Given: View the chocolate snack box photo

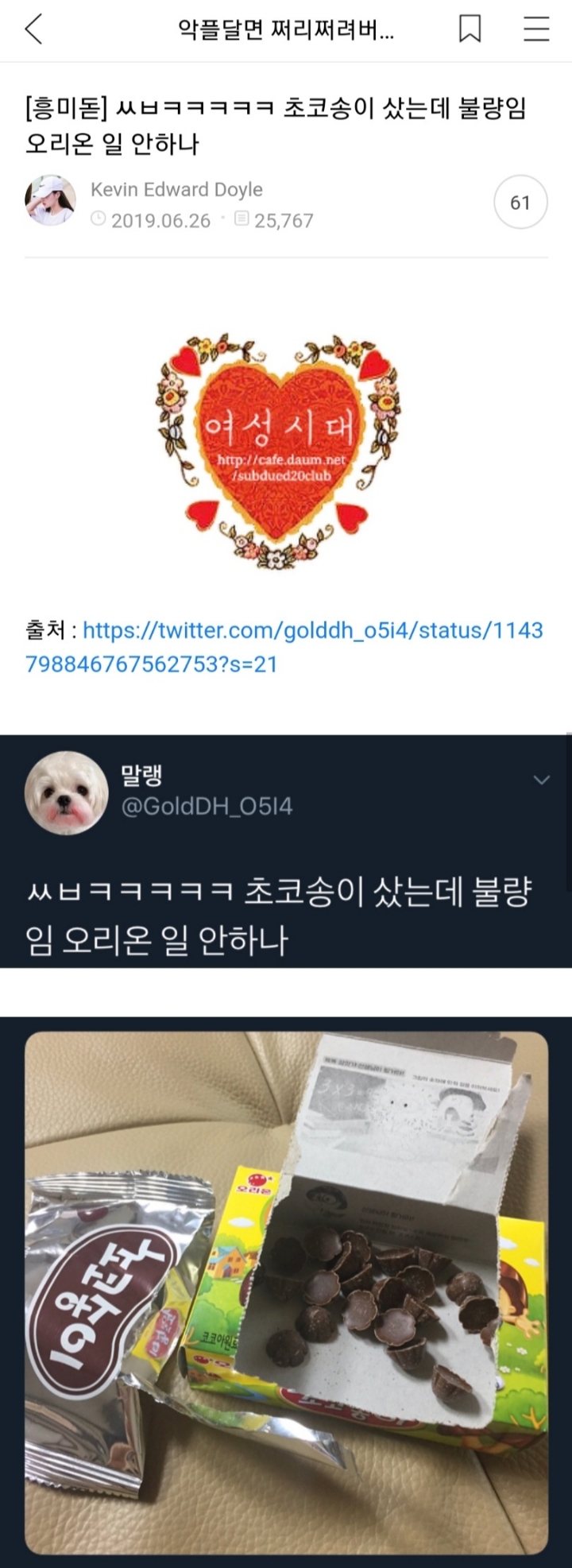Looking at the screenshot, I should click(x=286, y=1292).
